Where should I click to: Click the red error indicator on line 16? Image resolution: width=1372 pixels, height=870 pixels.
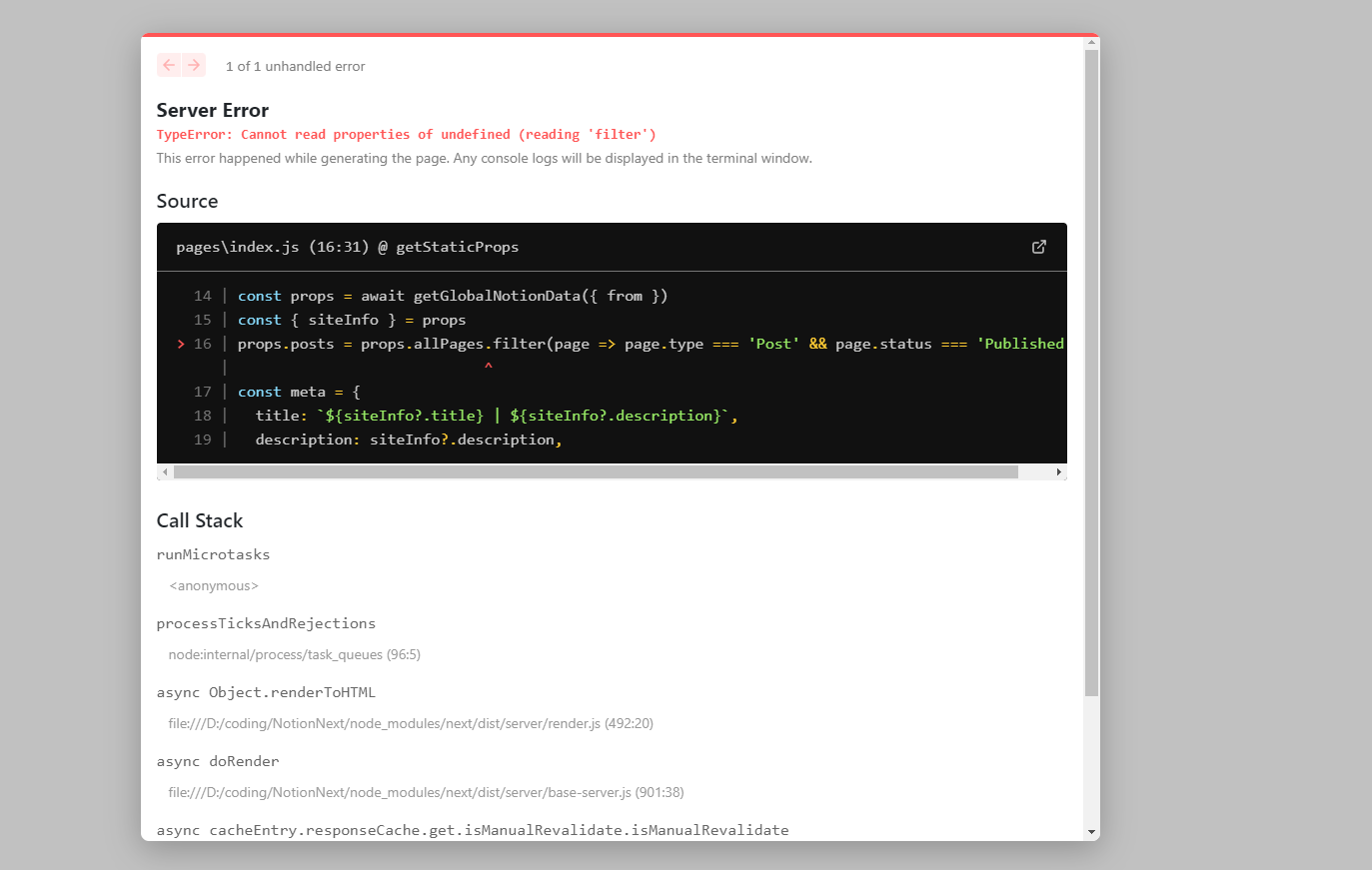(181, 343)
